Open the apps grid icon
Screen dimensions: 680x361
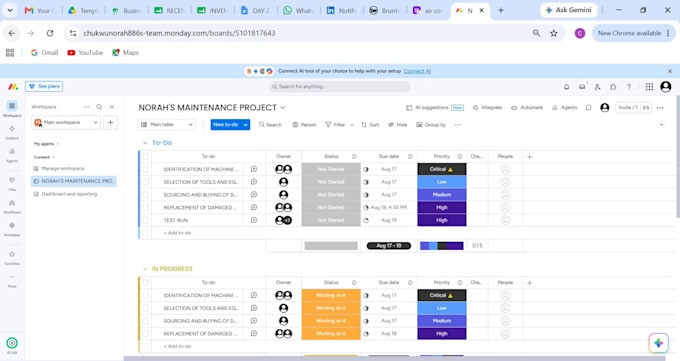point(649,87)
